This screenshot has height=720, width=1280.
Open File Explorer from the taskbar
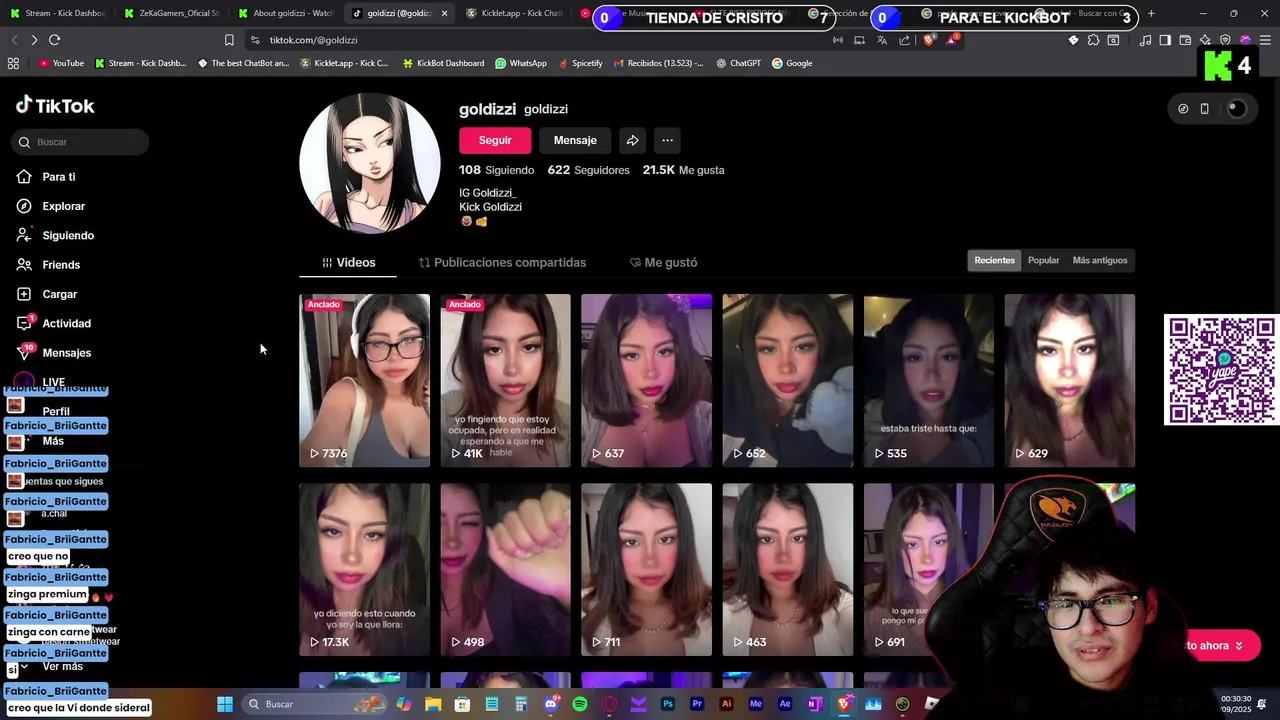(x=433, y=704)
